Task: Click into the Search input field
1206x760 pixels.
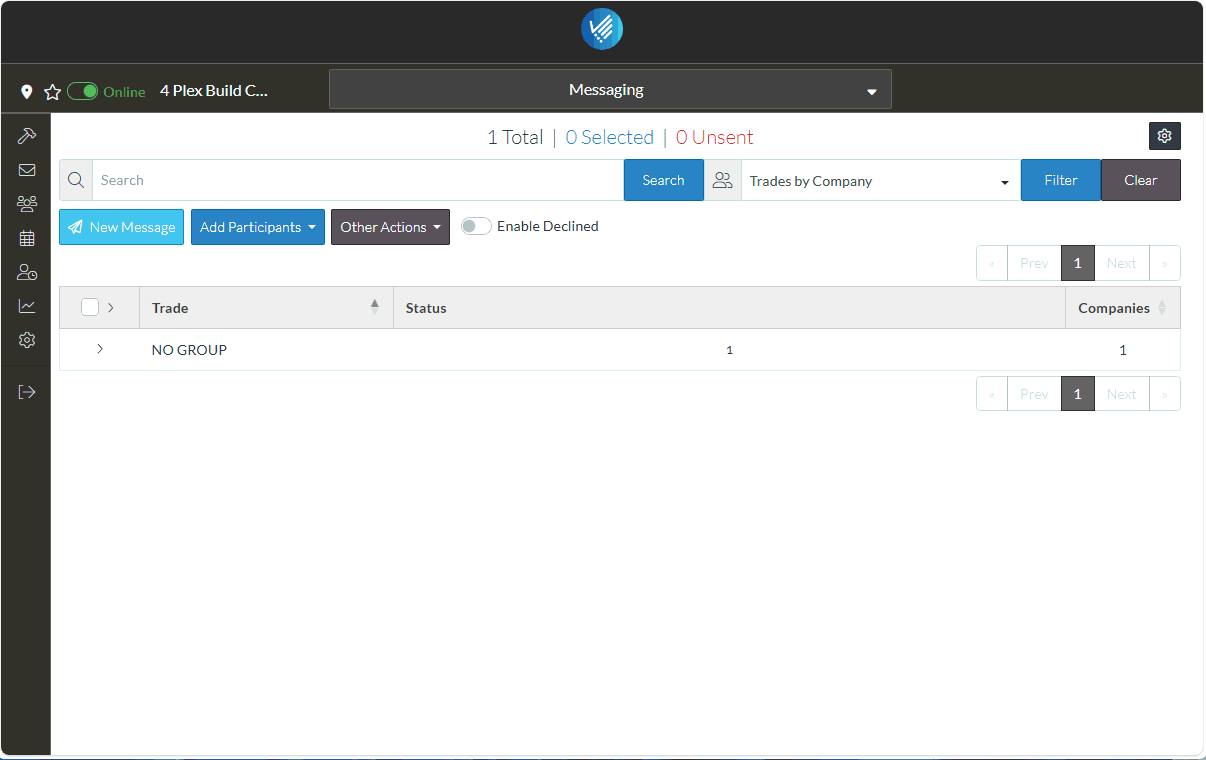Action: 358,180
